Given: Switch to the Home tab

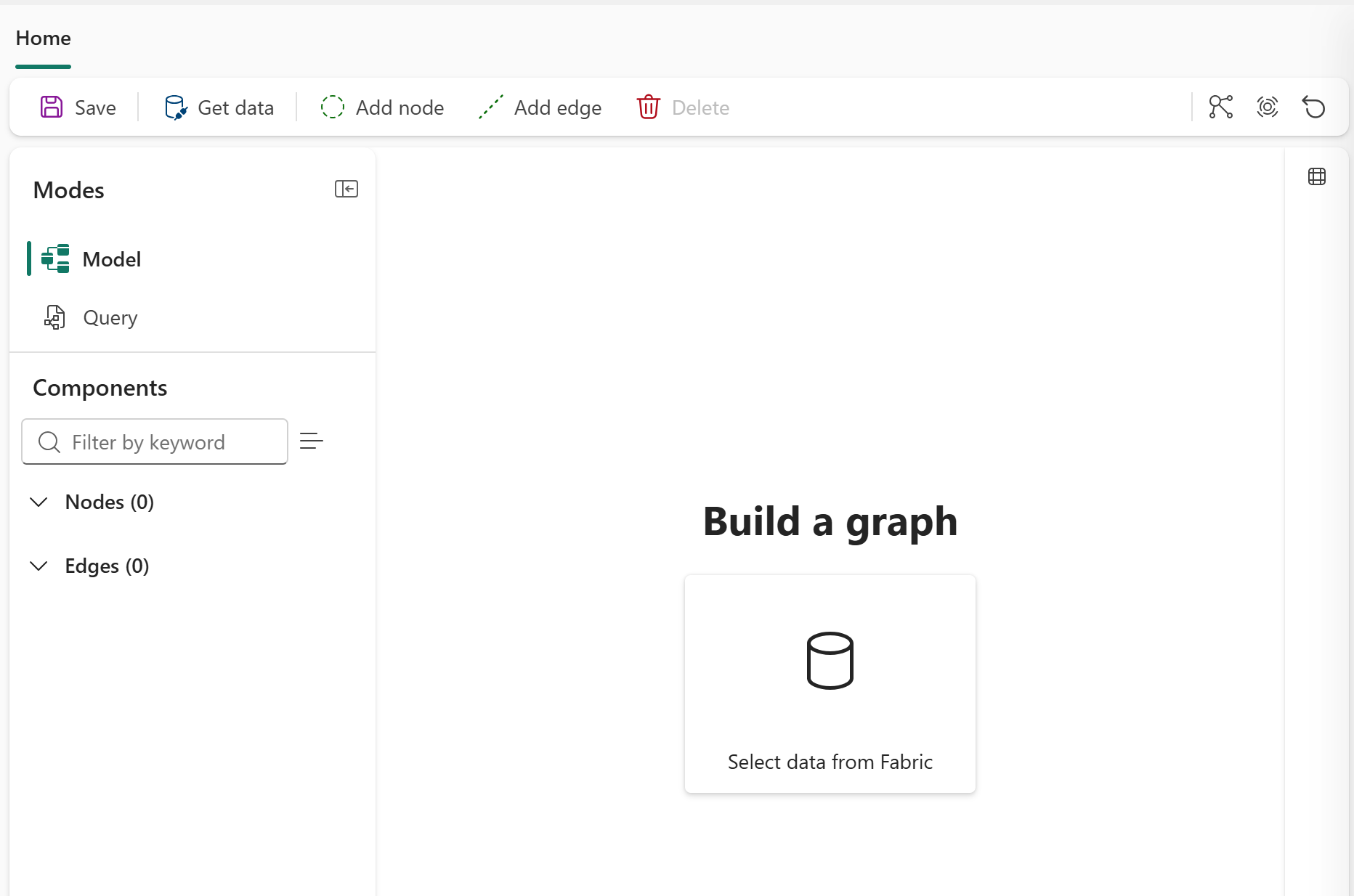Looking at the screenshot, I should pyautogui.click(x=44, y=38).
